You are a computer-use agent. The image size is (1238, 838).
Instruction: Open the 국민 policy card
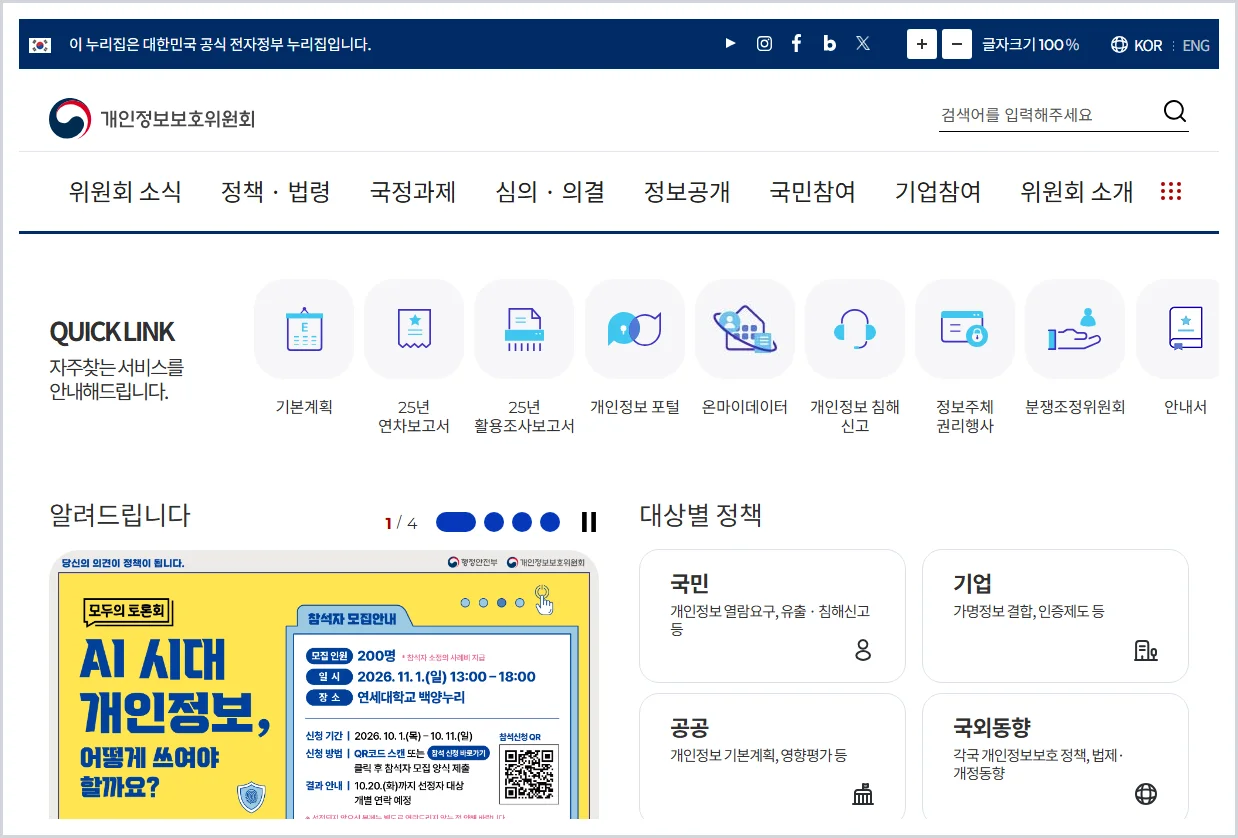[x=772, y=616]
